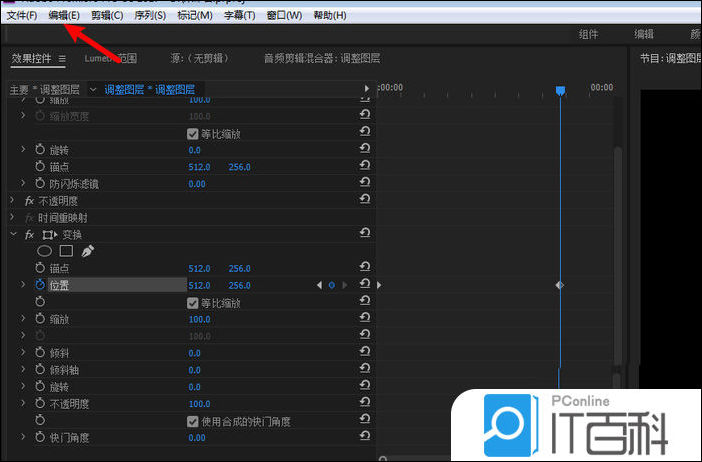This screenshot has height=462, width=702.
Task: Uncheck 使用合成的快门角度 checkbox
Action: pyautogui.click(x=193, y=421)
